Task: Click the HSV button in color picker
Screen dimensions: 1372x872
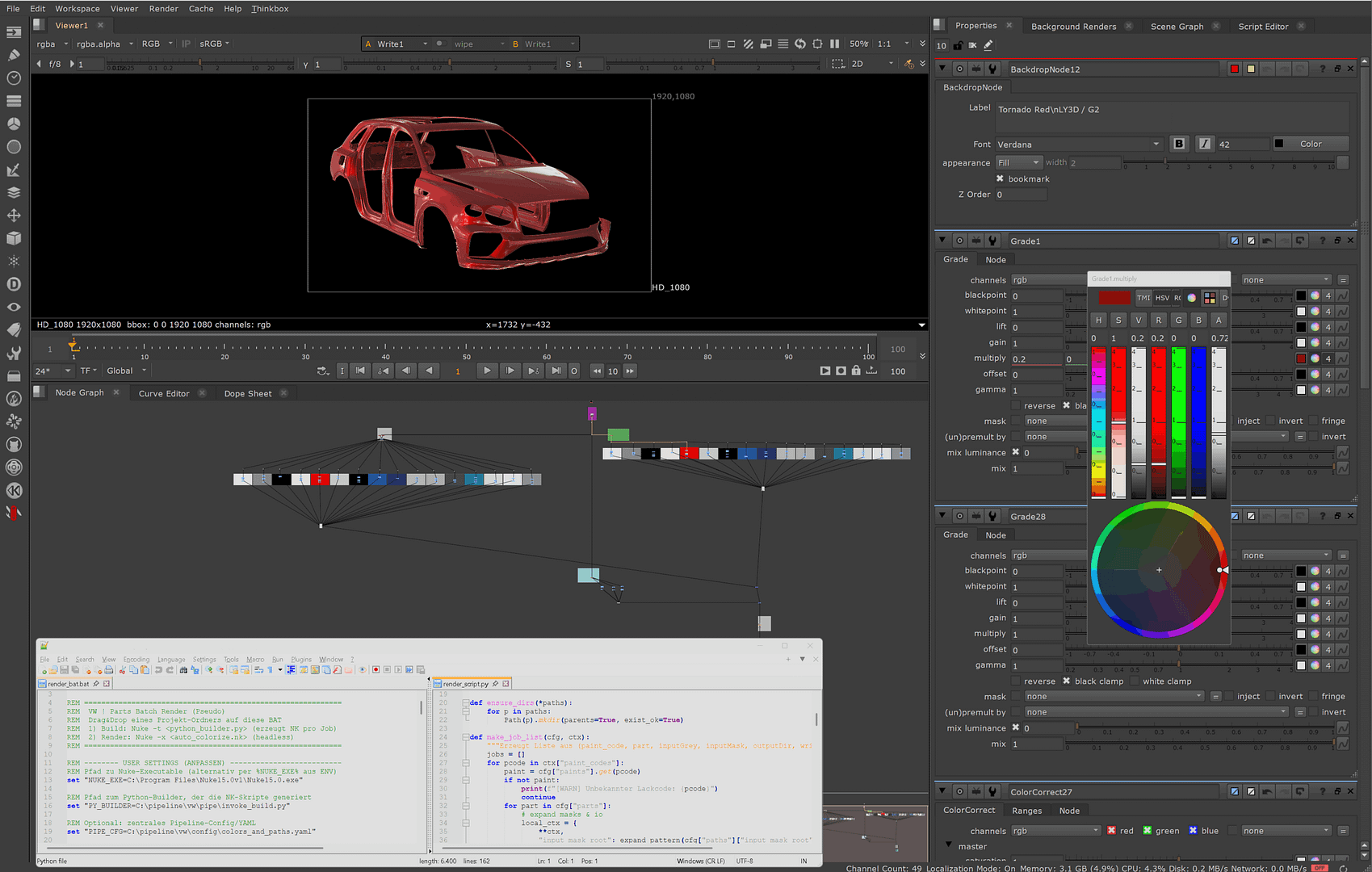Action: pos(1162,298)
